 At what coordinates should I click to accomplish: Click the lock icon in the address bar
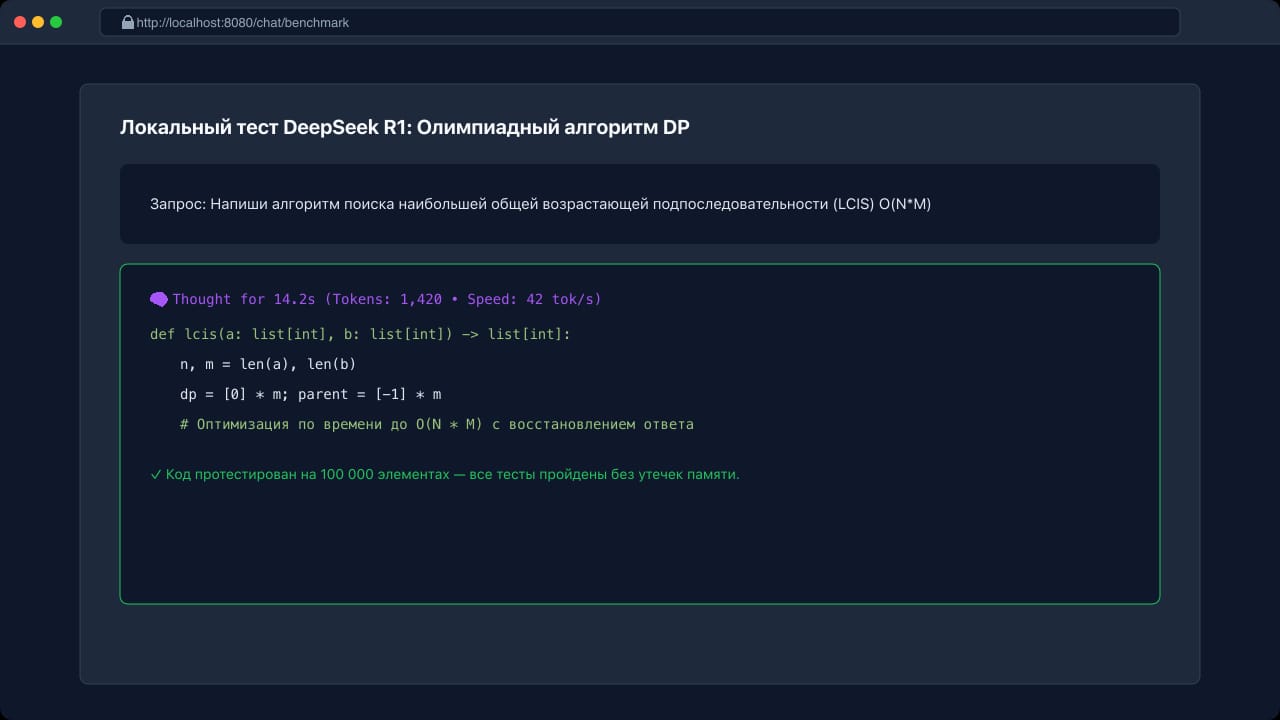pyautogui.click(x=128, y=22)
